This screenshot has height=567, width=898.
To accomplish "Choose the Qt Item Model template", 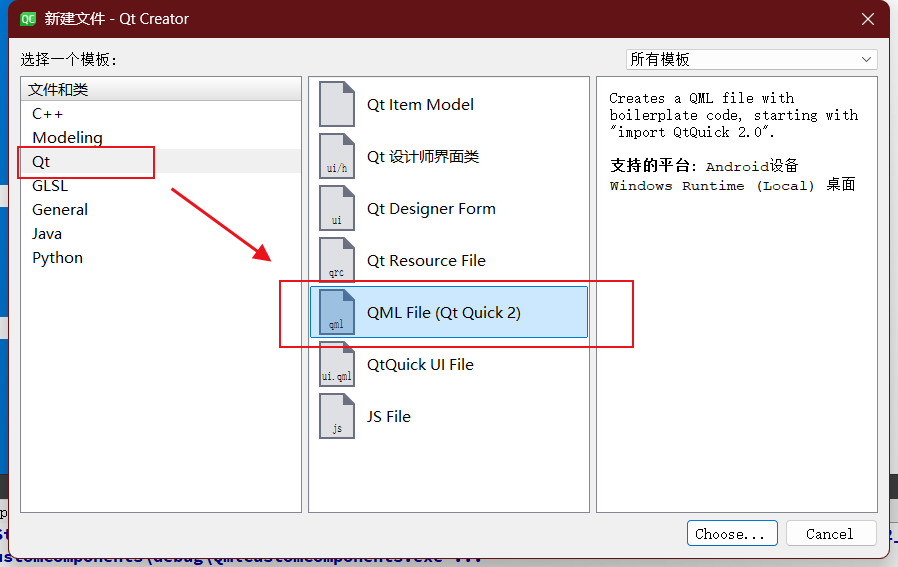I will [x=448, y=104].
